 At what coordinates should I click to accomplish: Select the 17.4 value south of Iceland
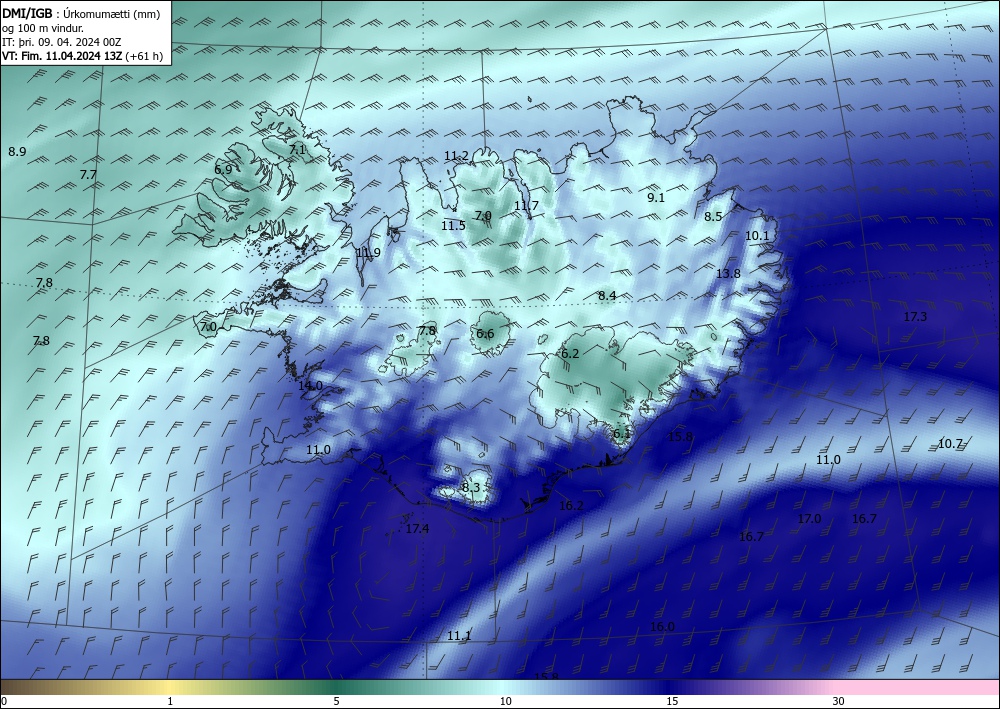[417, 529]
